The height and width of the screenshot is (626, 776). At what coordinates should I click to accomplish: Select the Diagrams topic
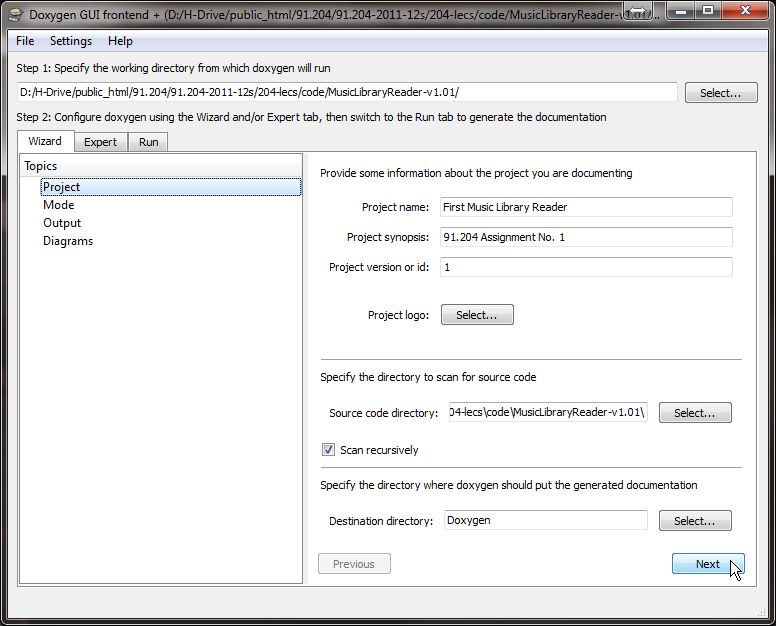coord(68,241)
